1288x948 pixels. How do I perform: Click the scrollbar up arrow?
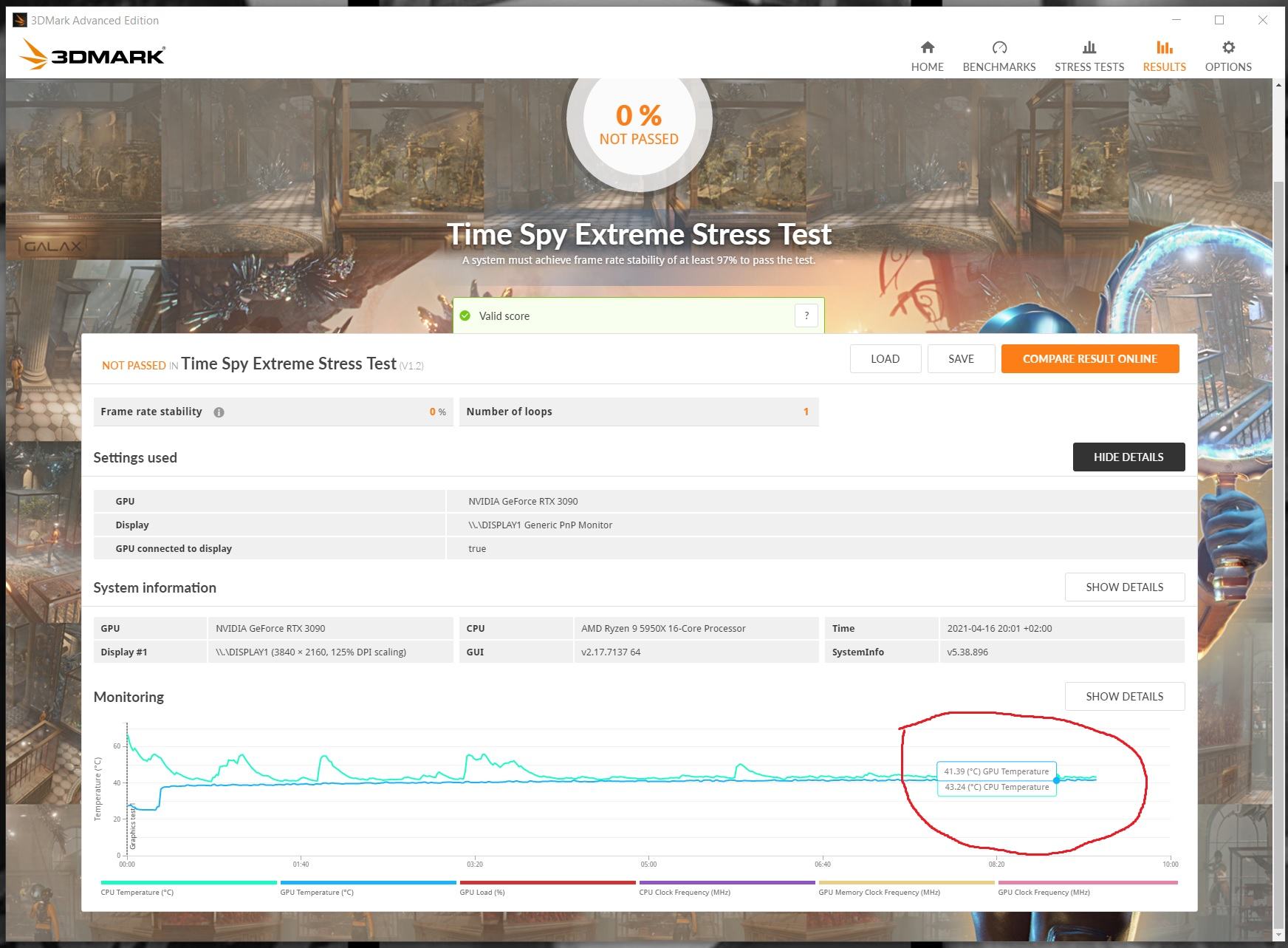pos(1280,85)
